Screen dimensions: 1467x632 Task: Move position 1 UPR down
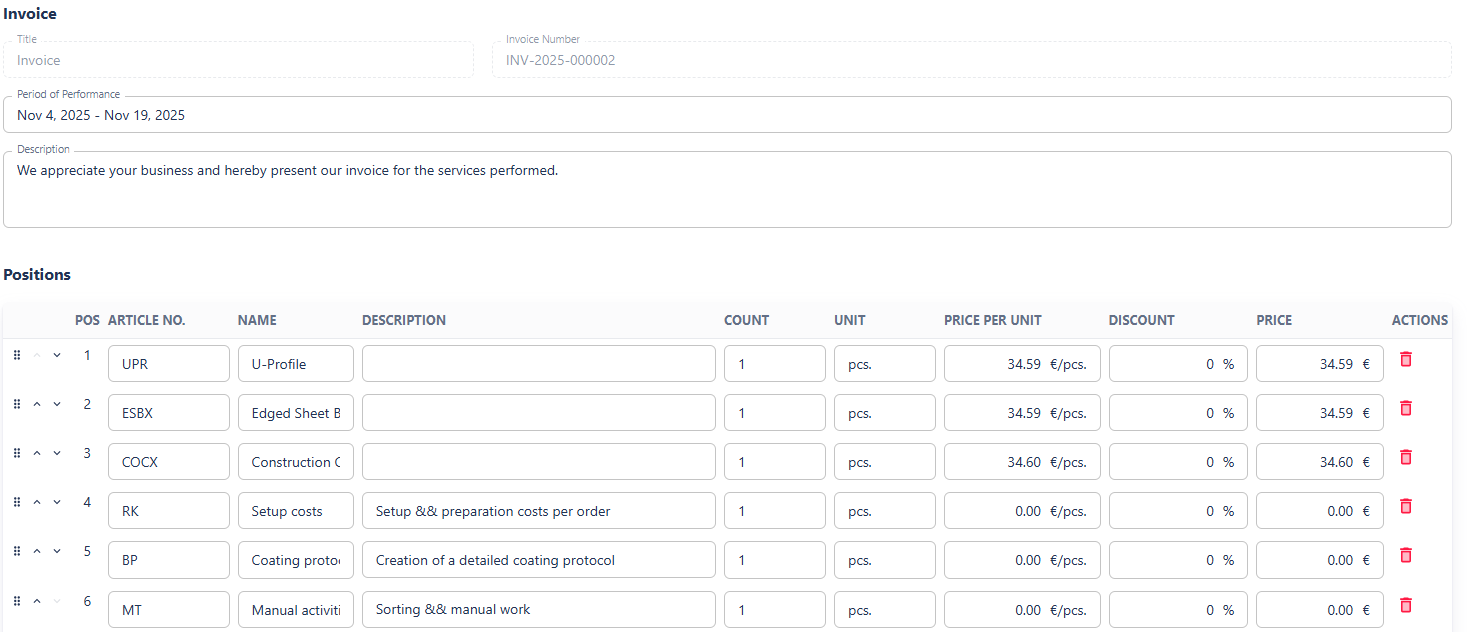pos(57,355)
